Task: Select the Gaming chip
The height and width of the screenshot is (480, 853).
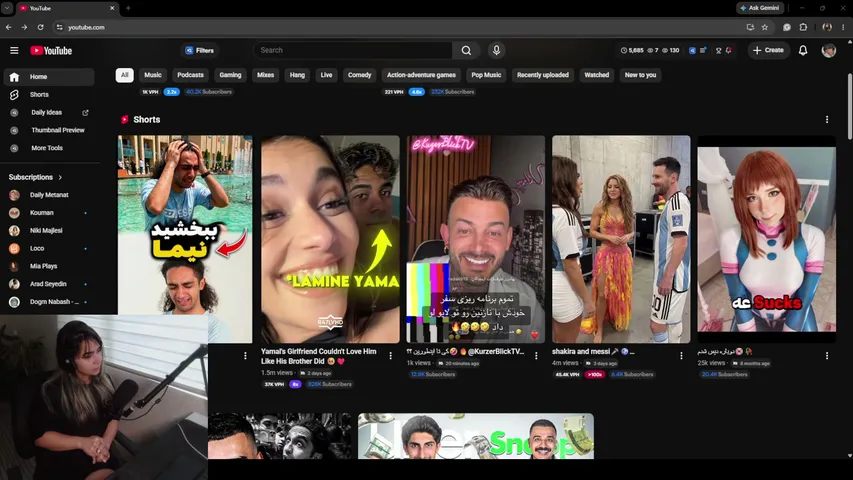Action: click(x=230, y=75)
